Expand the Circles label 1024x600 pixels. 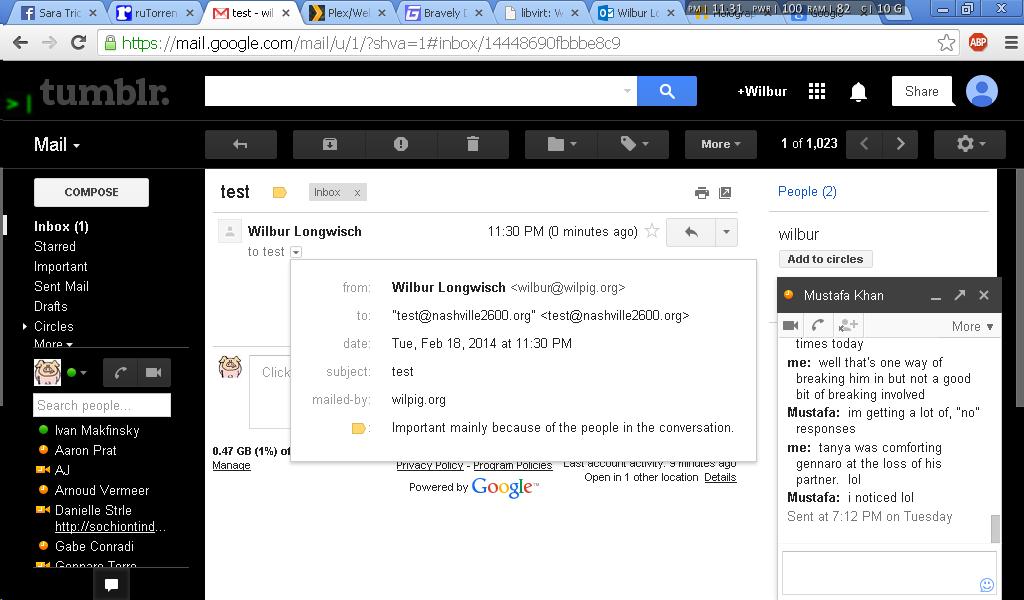[25, 326]
